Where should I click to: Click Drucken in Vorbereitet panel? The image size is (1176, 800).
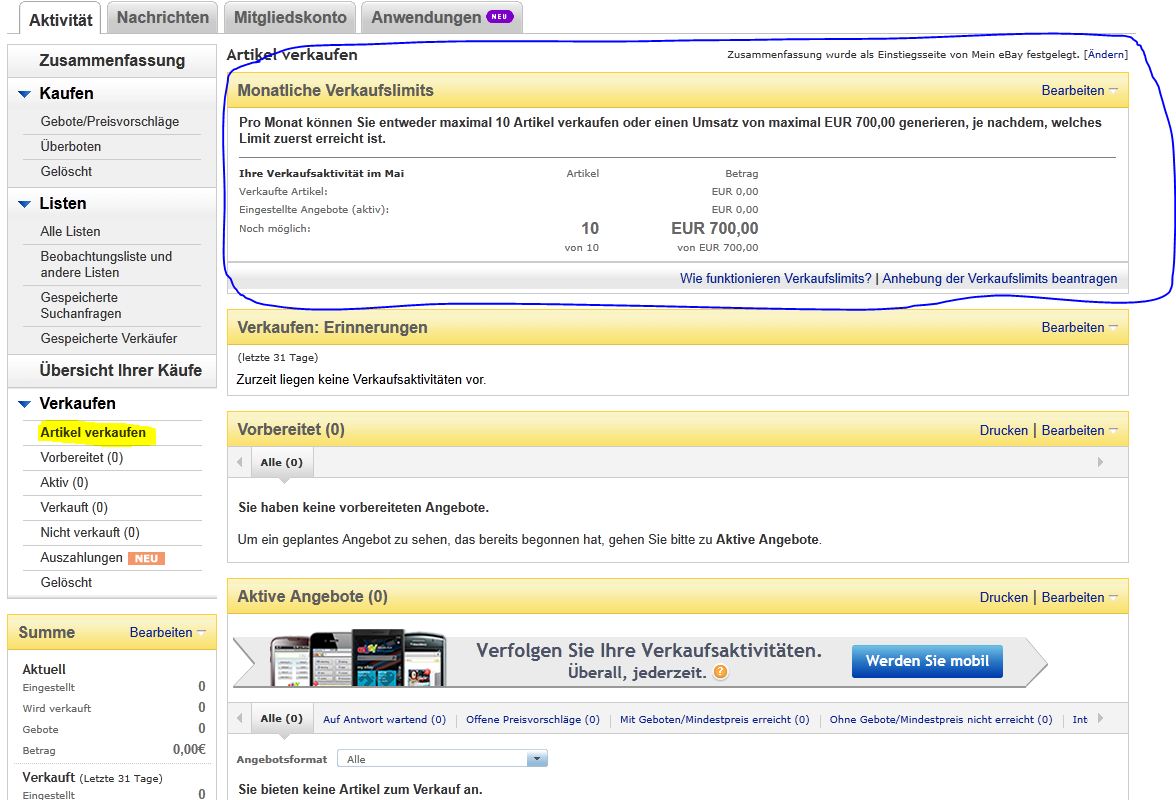point(1004,430)
